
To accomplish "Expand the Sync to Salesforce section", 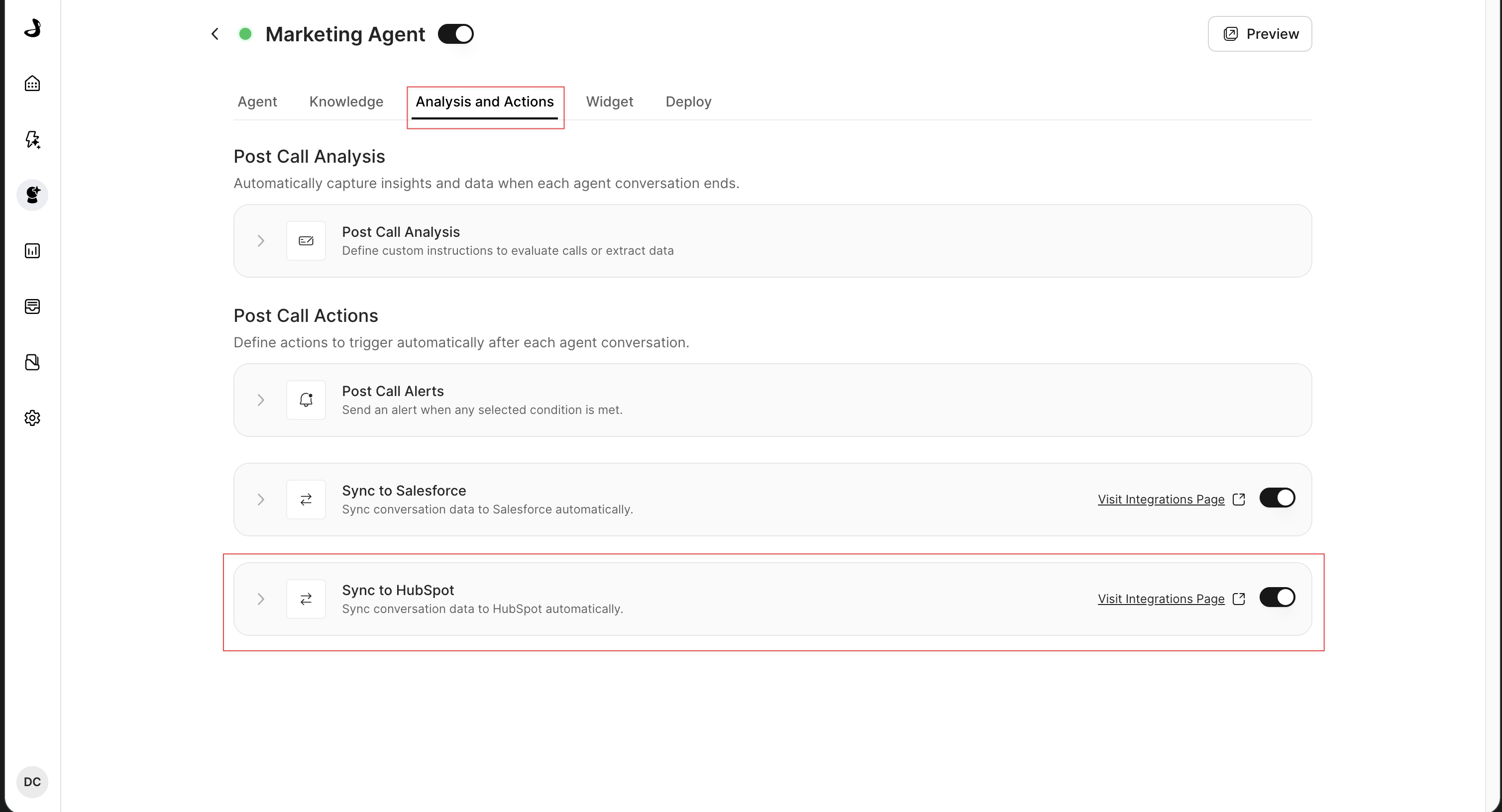I will click(x=261, y=500).
